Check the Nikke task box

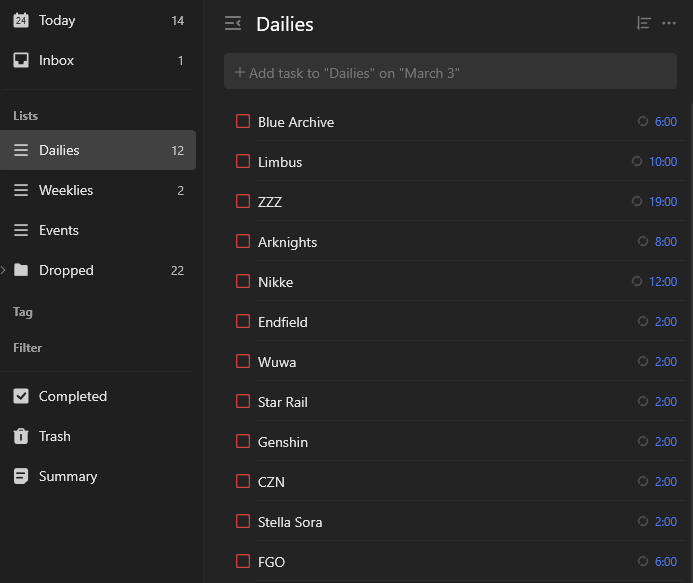(x=243, y=281)
